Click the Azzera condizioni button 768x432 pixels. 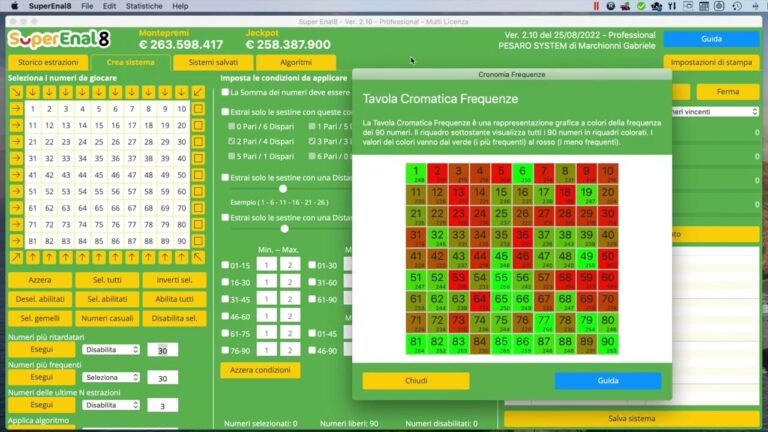click(x=260, y=370)
